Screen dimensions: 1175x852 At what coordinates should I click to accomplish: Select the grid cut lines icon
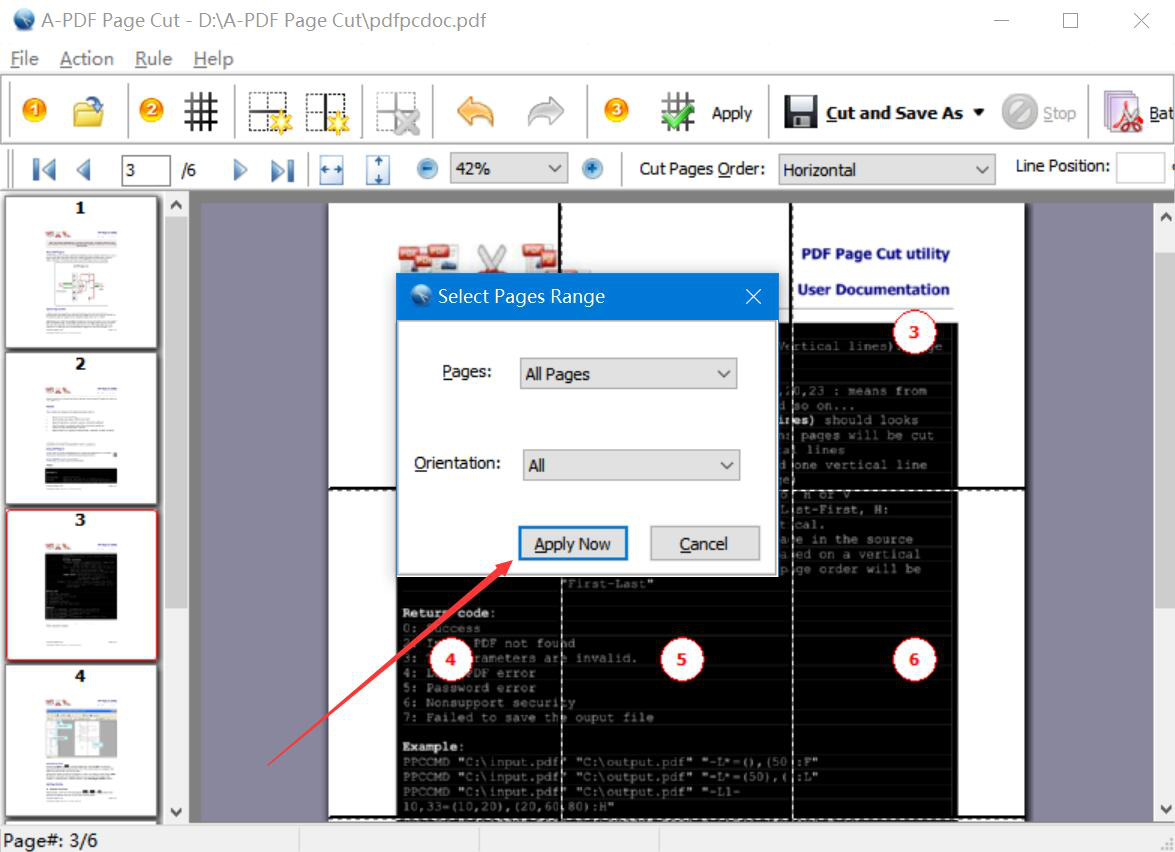(201, 111)
